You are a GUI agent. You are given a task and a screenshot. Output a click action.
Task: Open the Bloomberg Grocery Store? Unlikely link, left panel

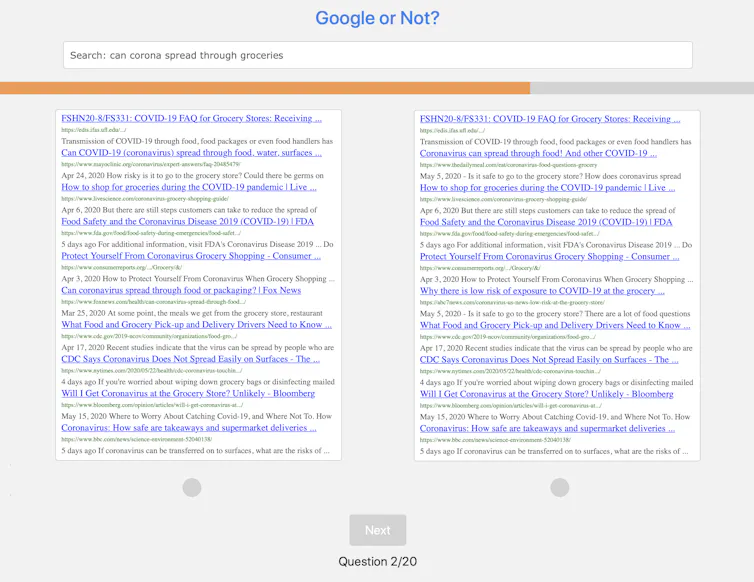click(x=188, y=393)
